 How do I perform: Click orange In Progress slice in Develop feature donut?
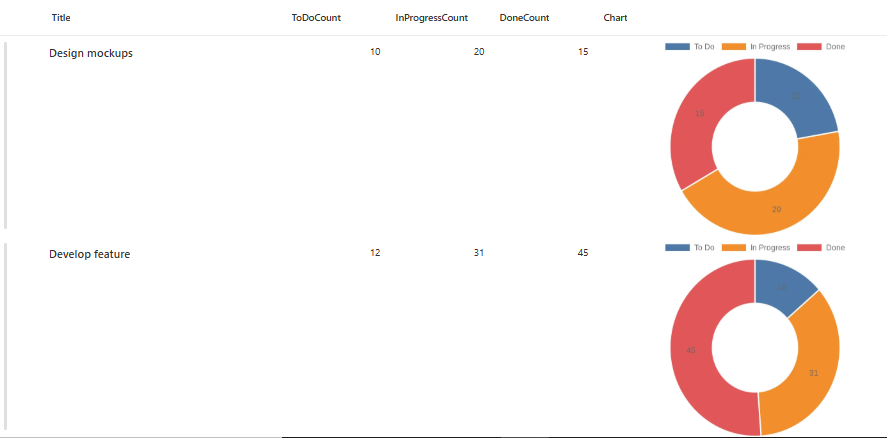pos(813,372)
